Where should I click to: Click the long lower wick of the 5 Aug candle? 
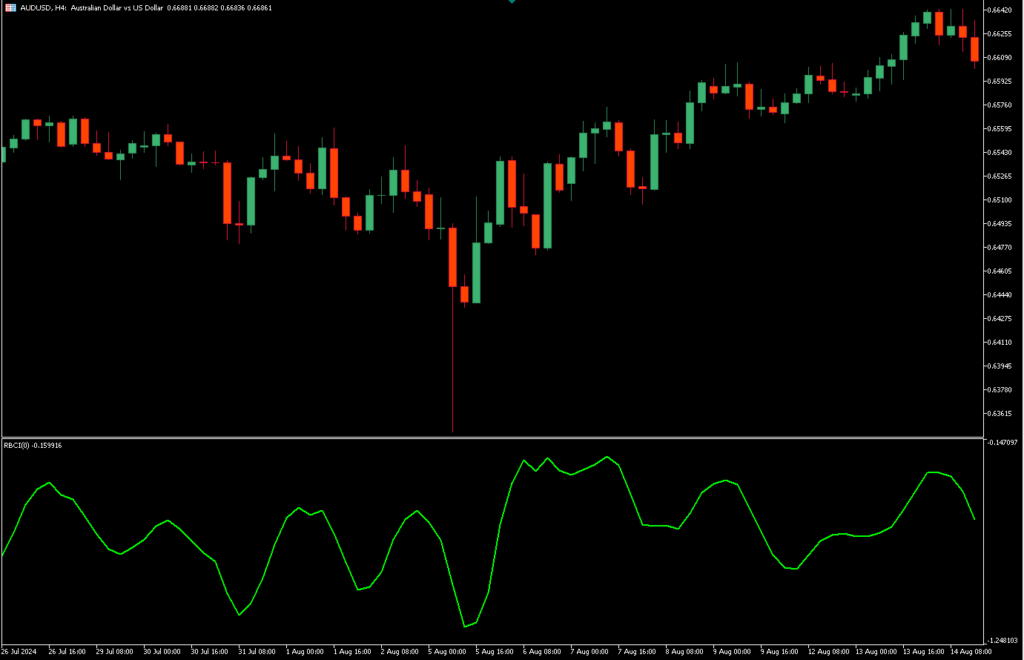[453, 359]
